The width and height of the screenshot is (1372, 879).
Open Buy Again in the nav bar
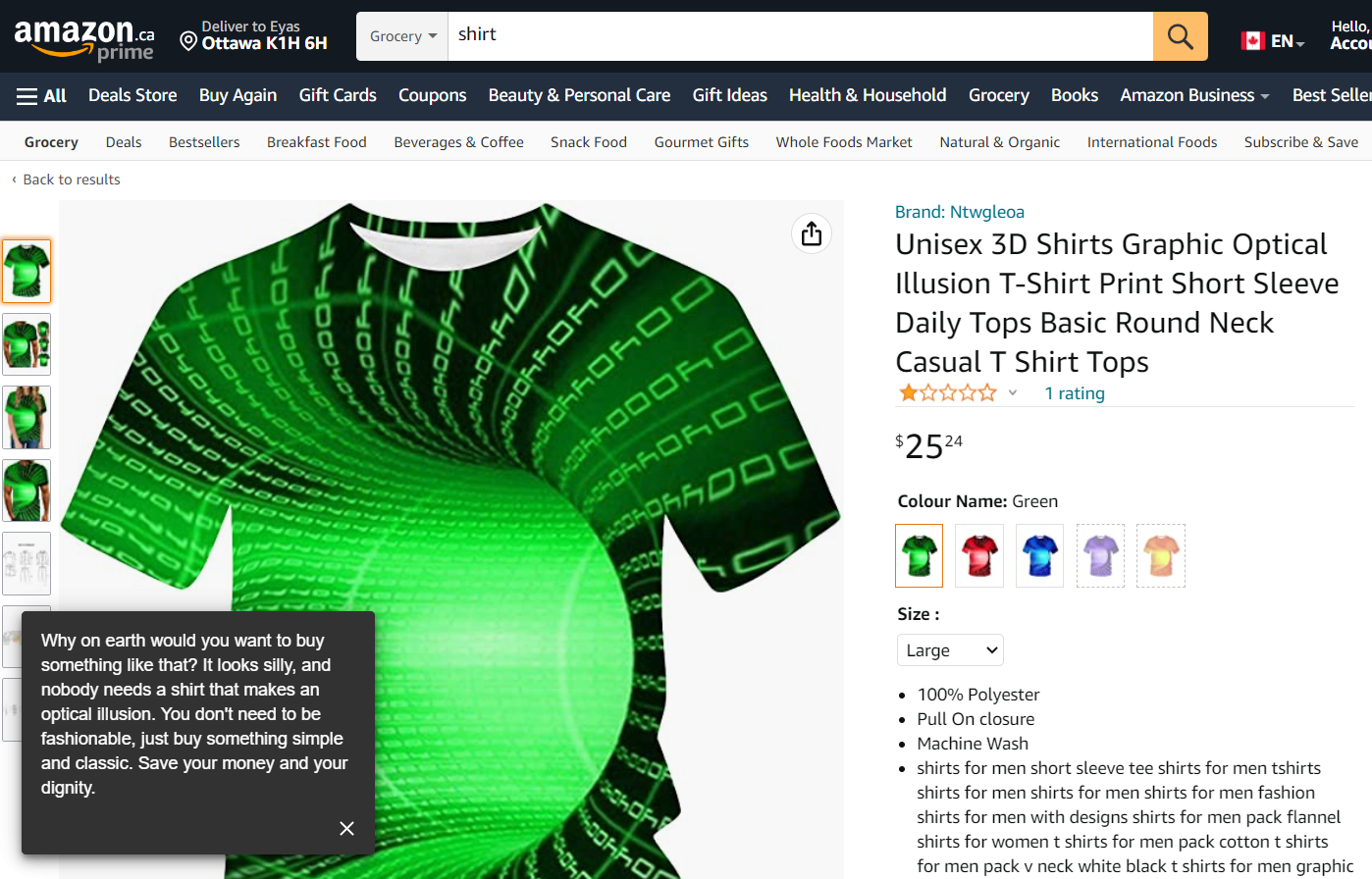tap(237, 95)
